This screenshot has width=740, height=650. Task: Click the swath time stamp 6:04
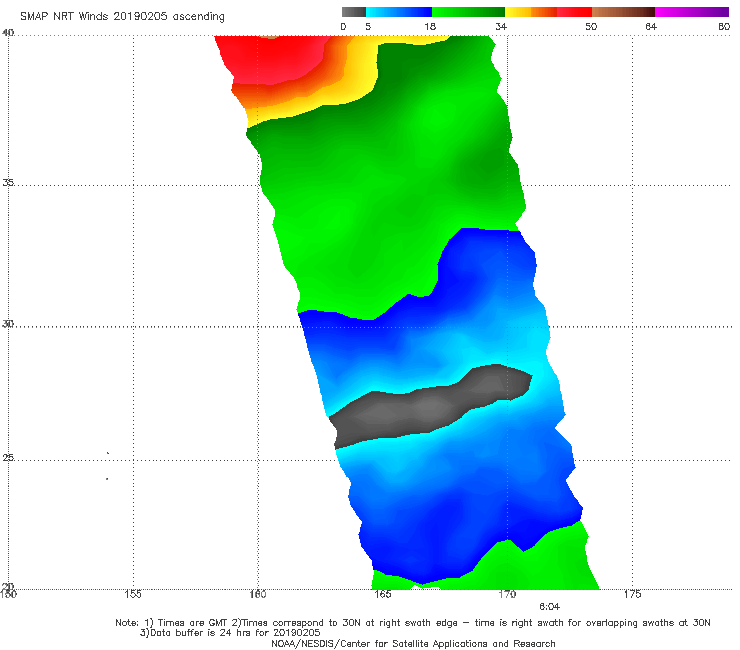(549, 607)
